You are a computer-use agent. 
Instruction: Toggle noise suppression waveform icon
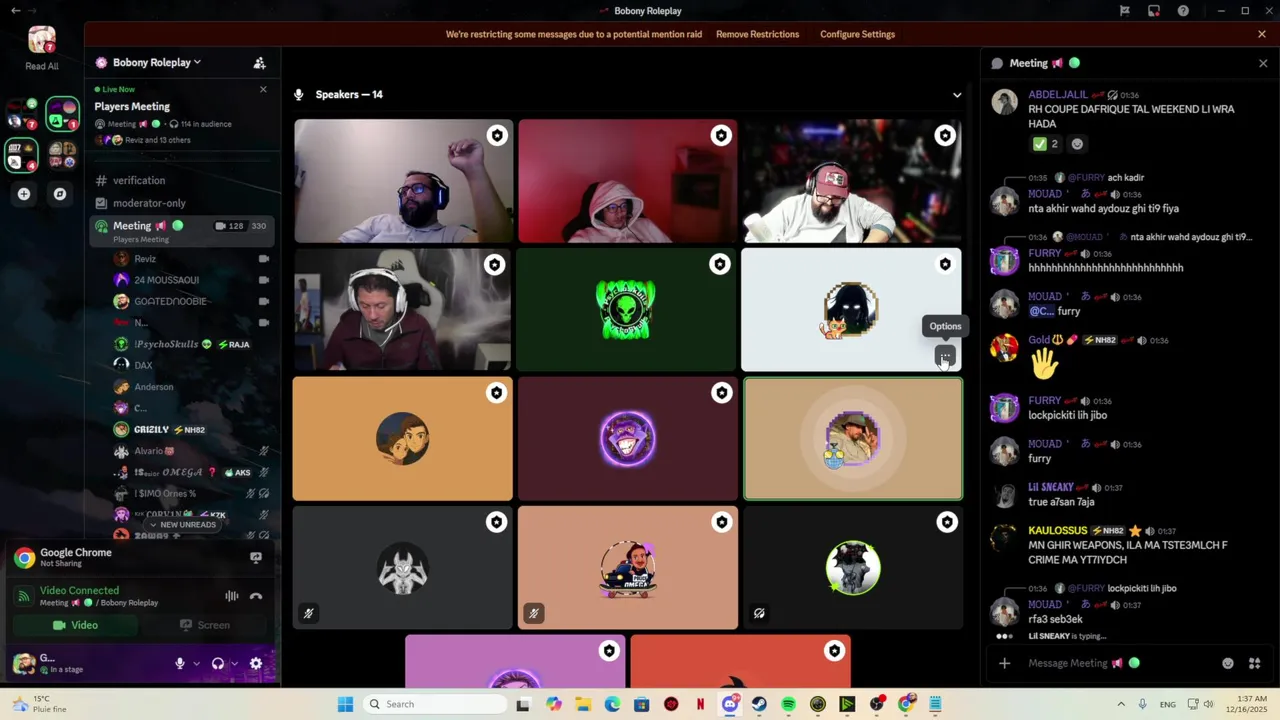coord(232,596)
